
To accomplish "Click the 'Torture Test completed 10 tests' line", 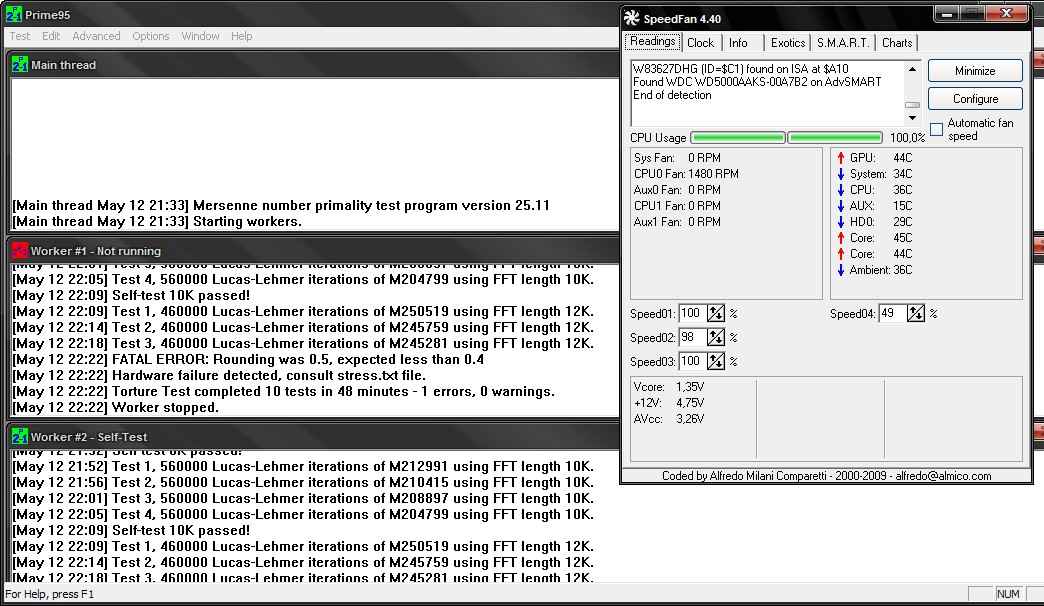I will point(284,392).
